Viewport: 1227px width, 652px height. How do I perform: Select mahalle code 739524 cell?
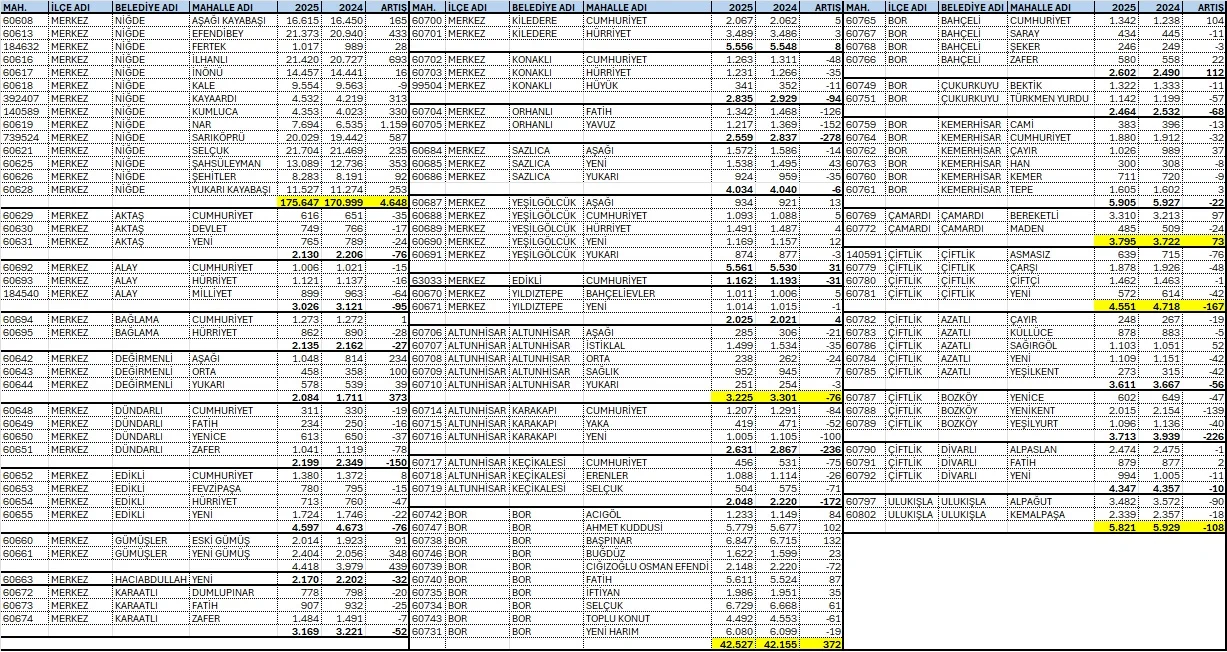tap(24, 137)
